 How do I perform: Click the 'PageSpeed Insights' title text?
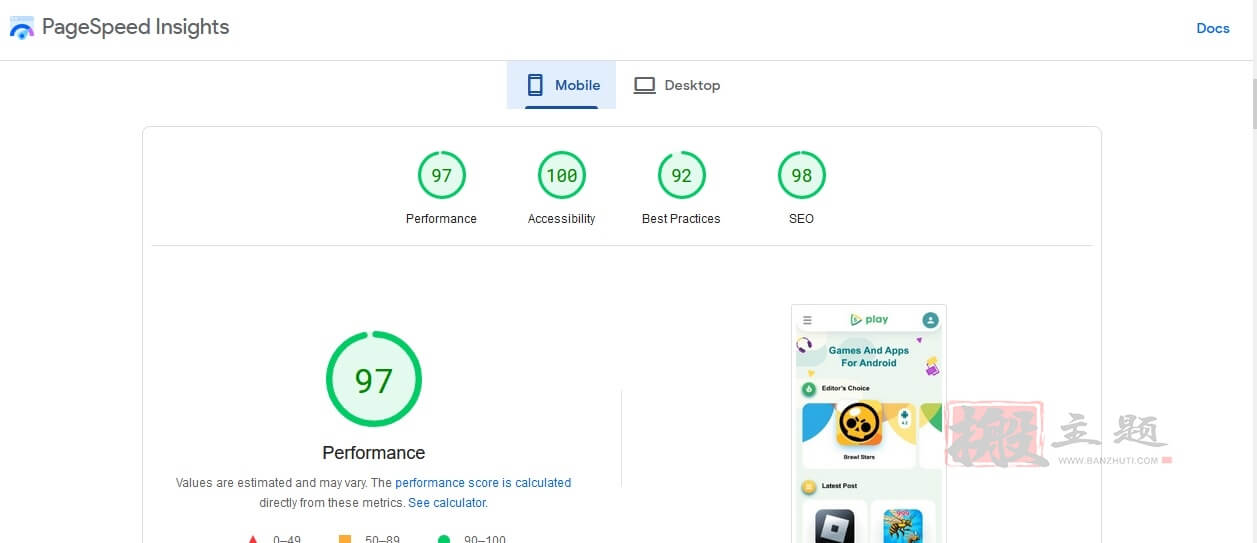pos(135,27)
